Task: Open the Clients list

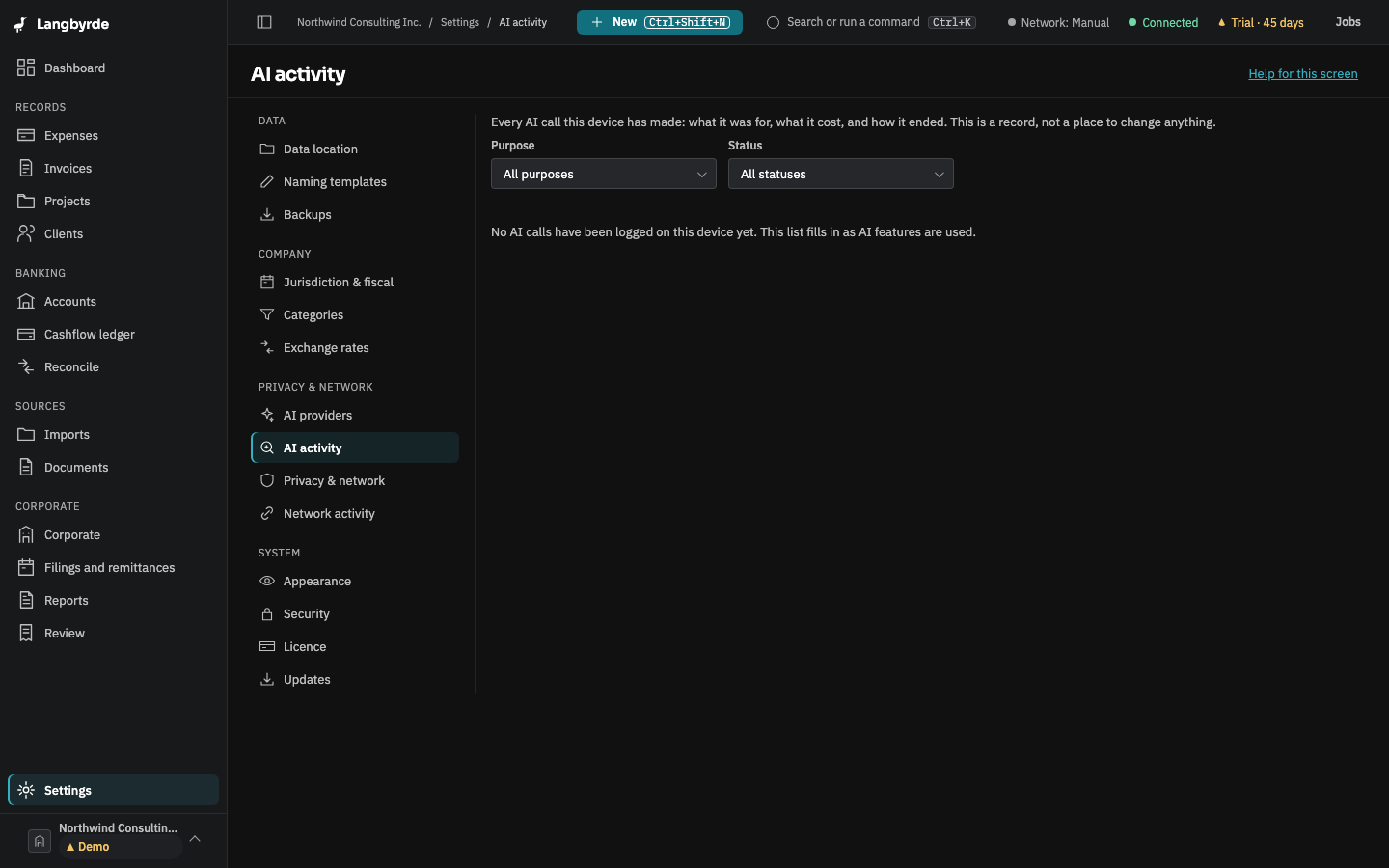Action: click(x=114, y=234)
